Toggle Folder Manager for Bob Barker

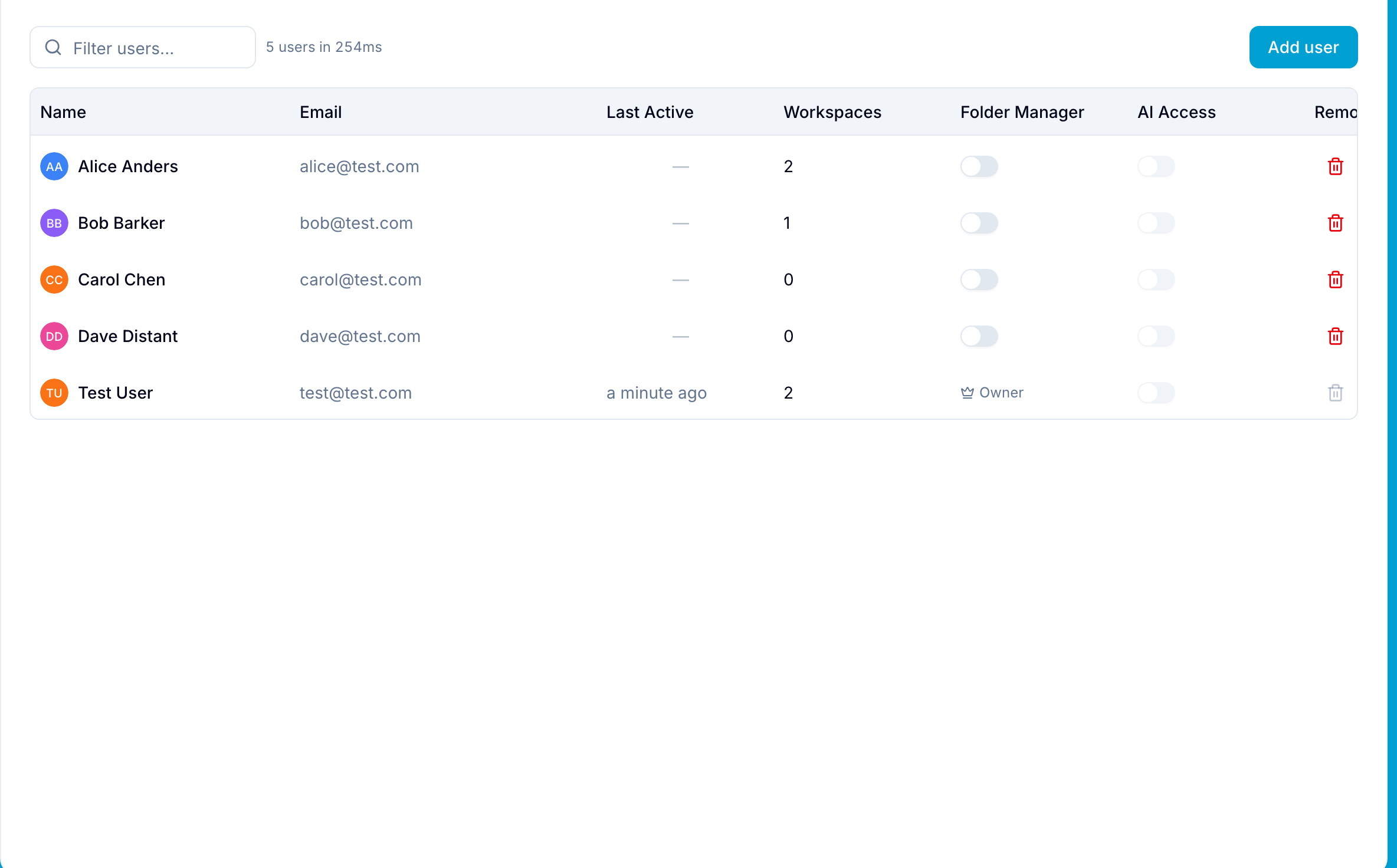[x=979, y=223]
